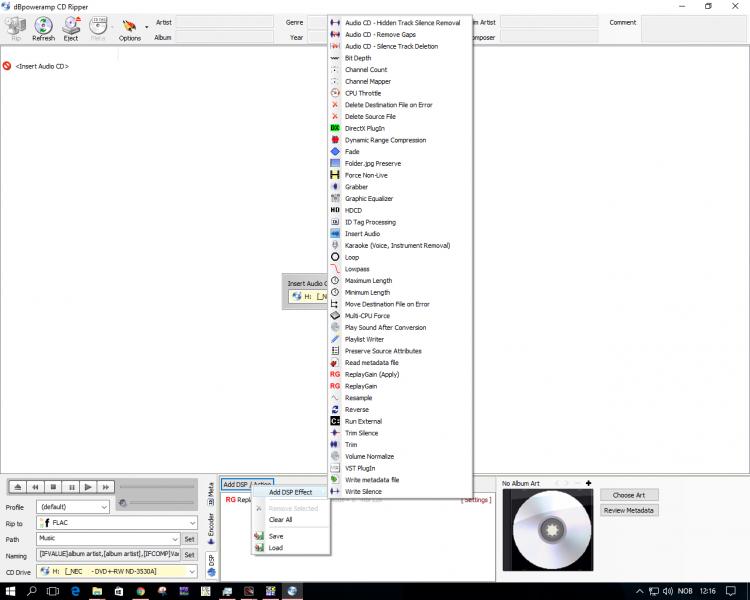Open the Options toolbar icon
The height and width of the screenshot is (600, 750).
[x=130, y=28]
